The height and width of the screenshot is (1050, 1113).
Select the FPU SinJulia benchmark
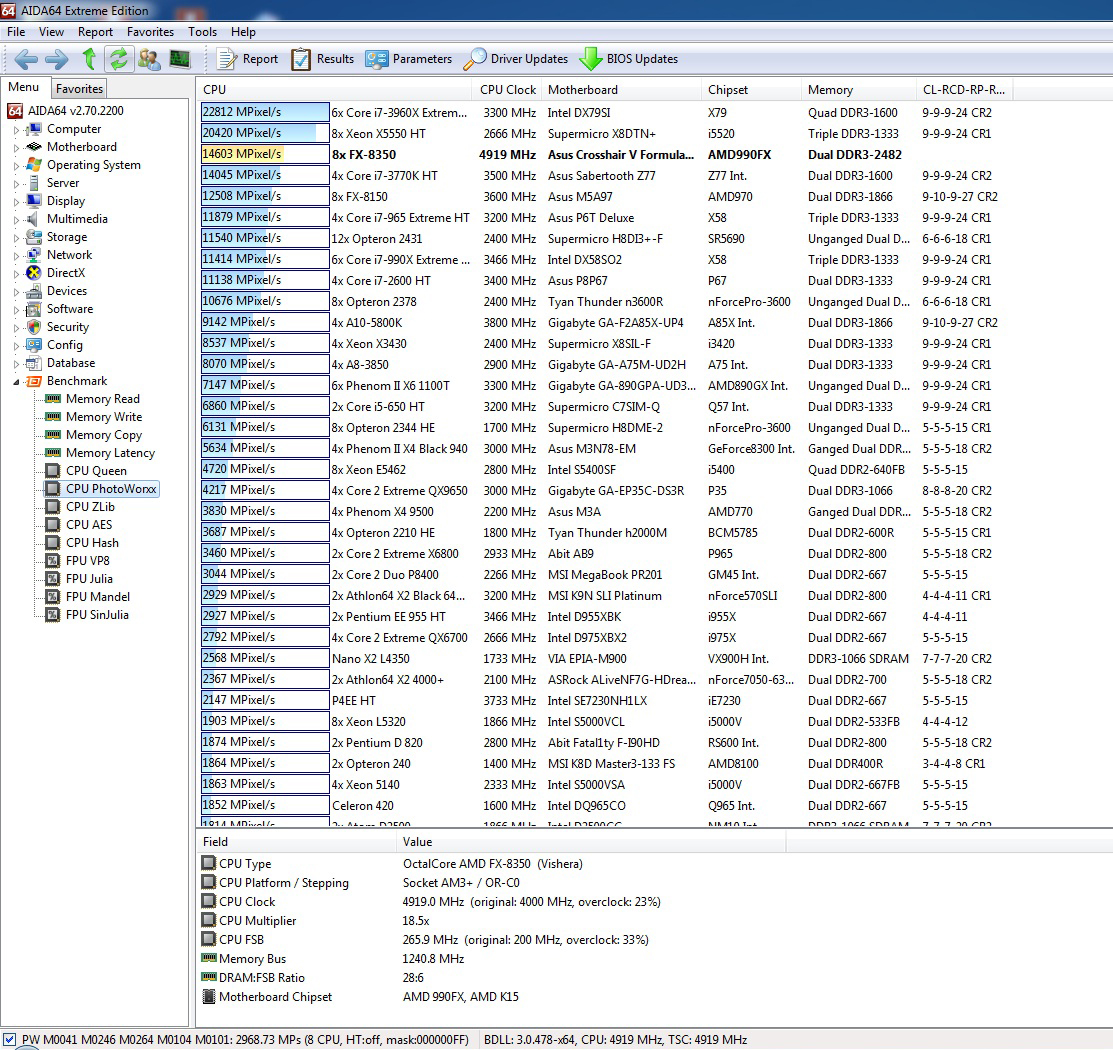[87, 615]
